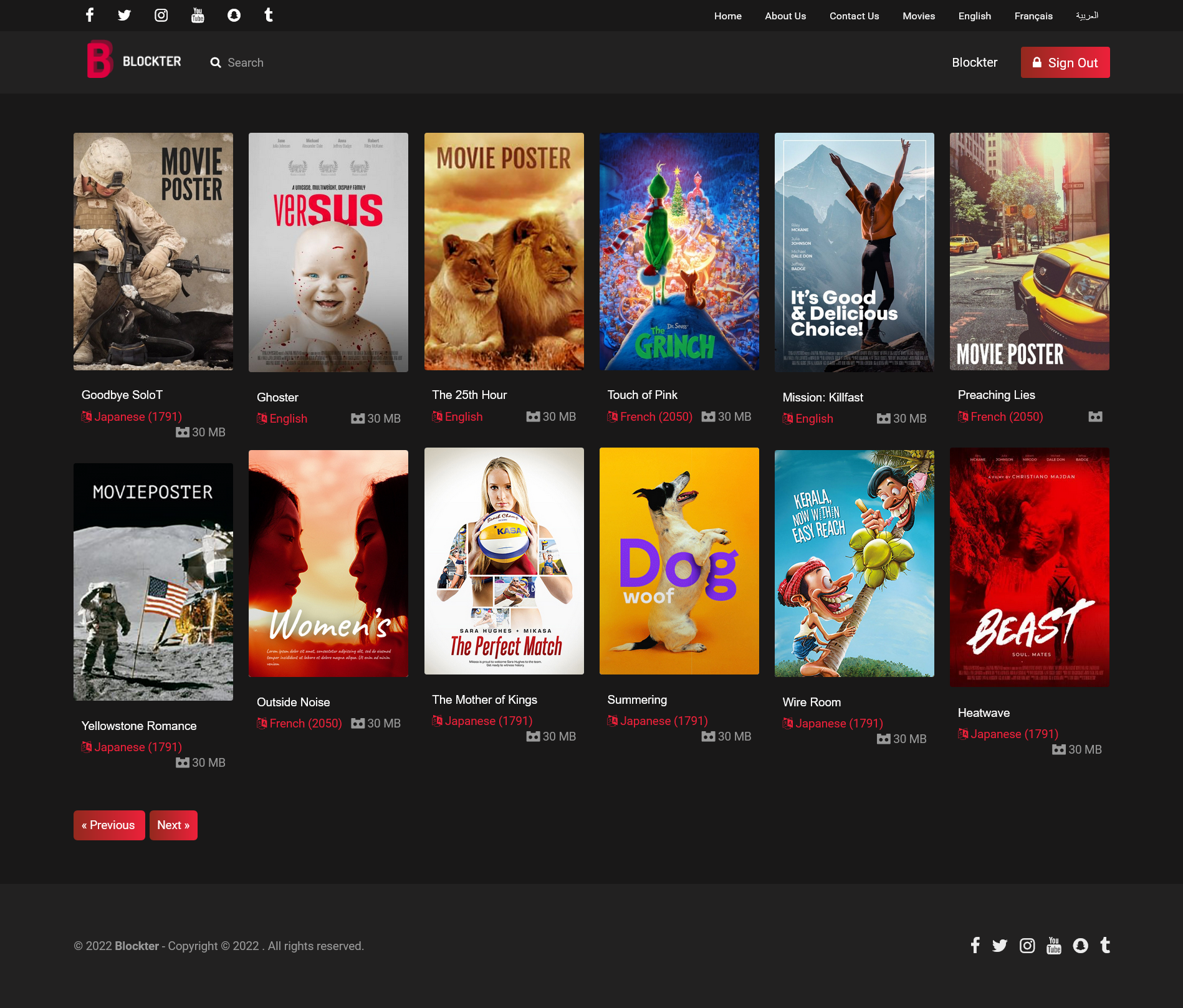Viewport: 1183px width, 1008px height.
Task: Navigate to the Movies menu
Action: point(919,16)
